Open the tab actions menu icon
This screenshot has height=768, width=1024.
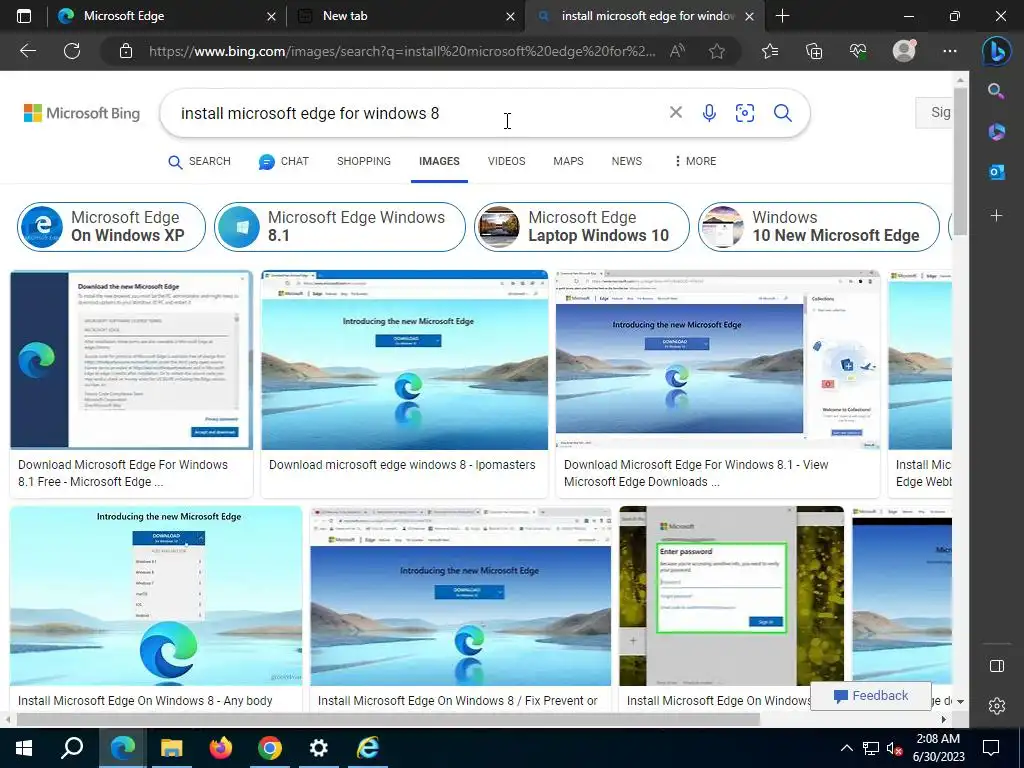pos(24,16)
